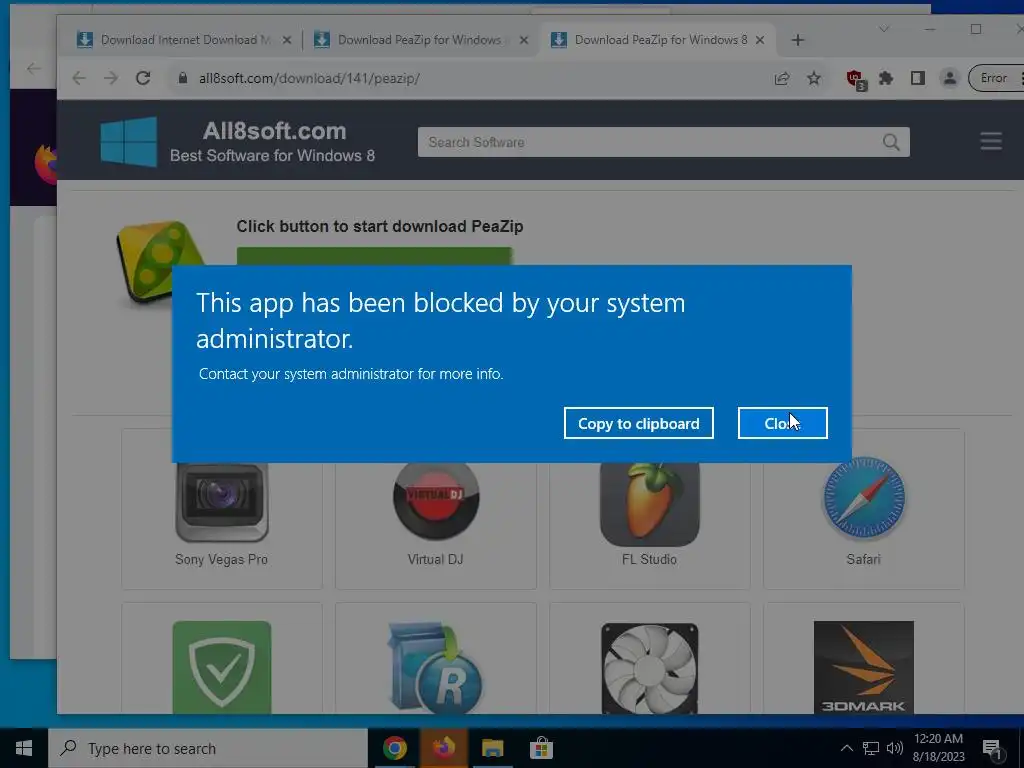Close the middle PeaZip tab

click(x=524, y=40)
